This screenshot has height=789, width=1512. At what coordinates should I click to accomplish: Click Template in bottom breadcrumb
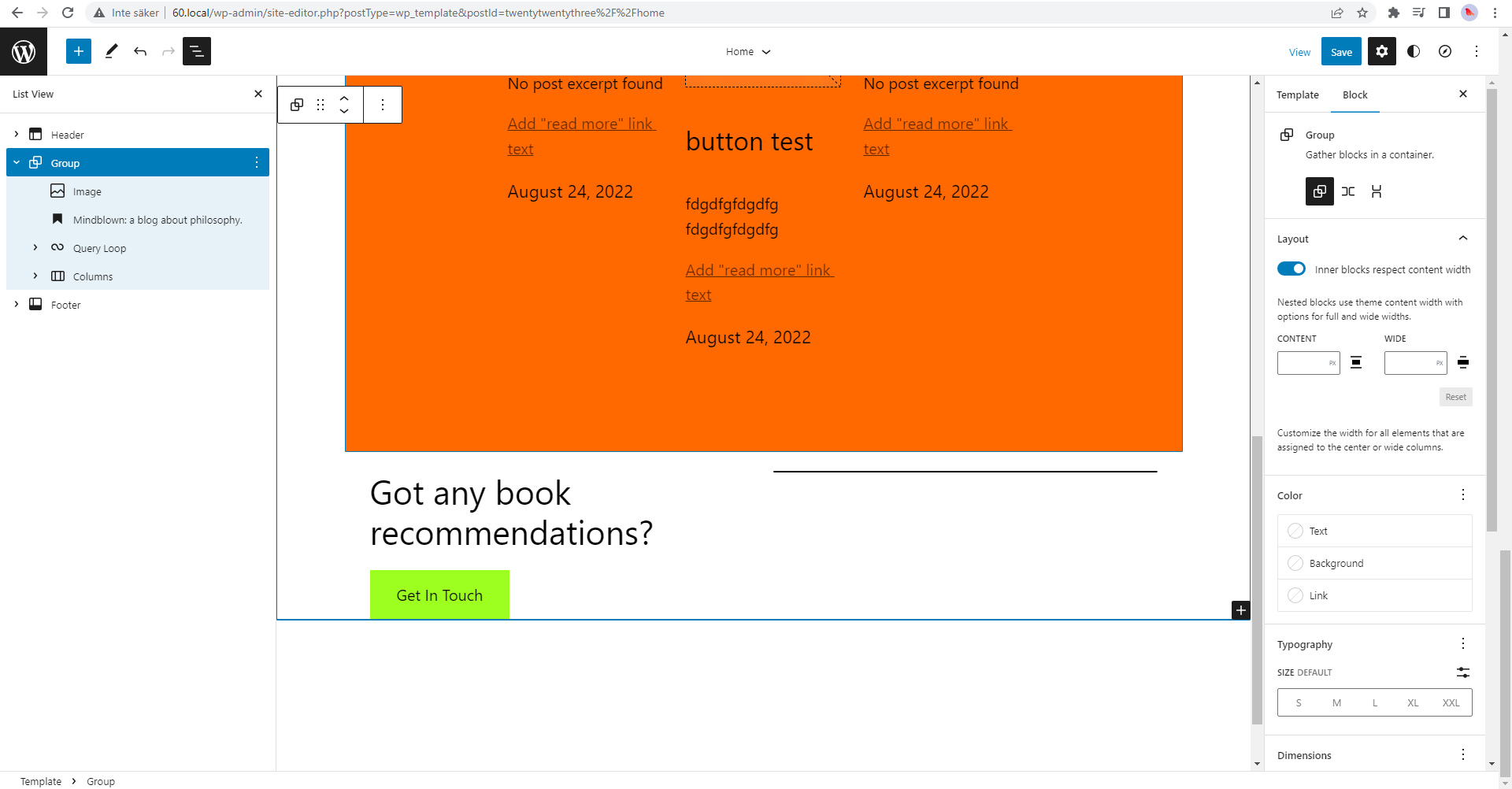(41, 781)
